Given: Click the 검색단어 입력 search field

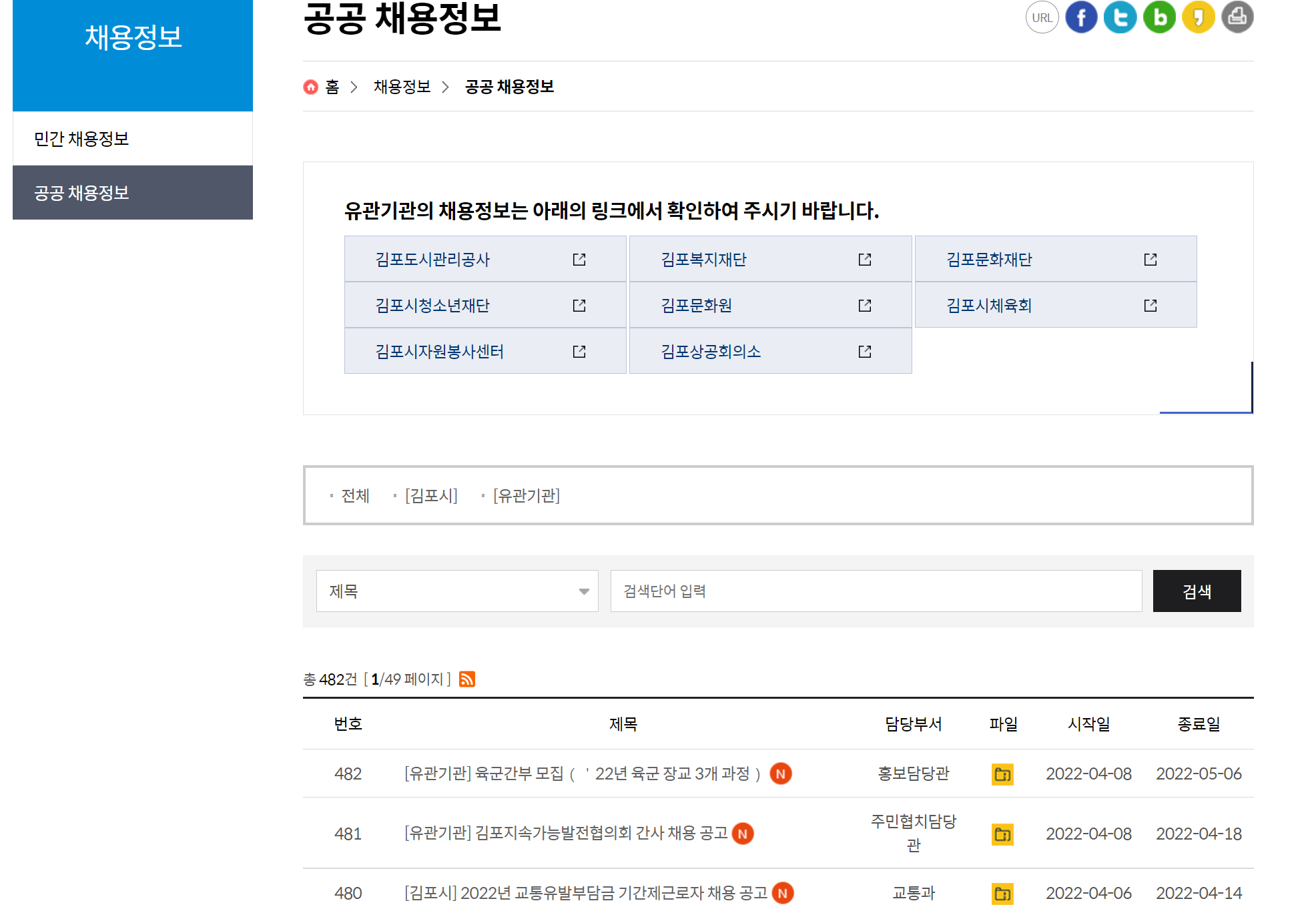Looking at the screenshot, I should pyautogui.click(x=876, y=591).
